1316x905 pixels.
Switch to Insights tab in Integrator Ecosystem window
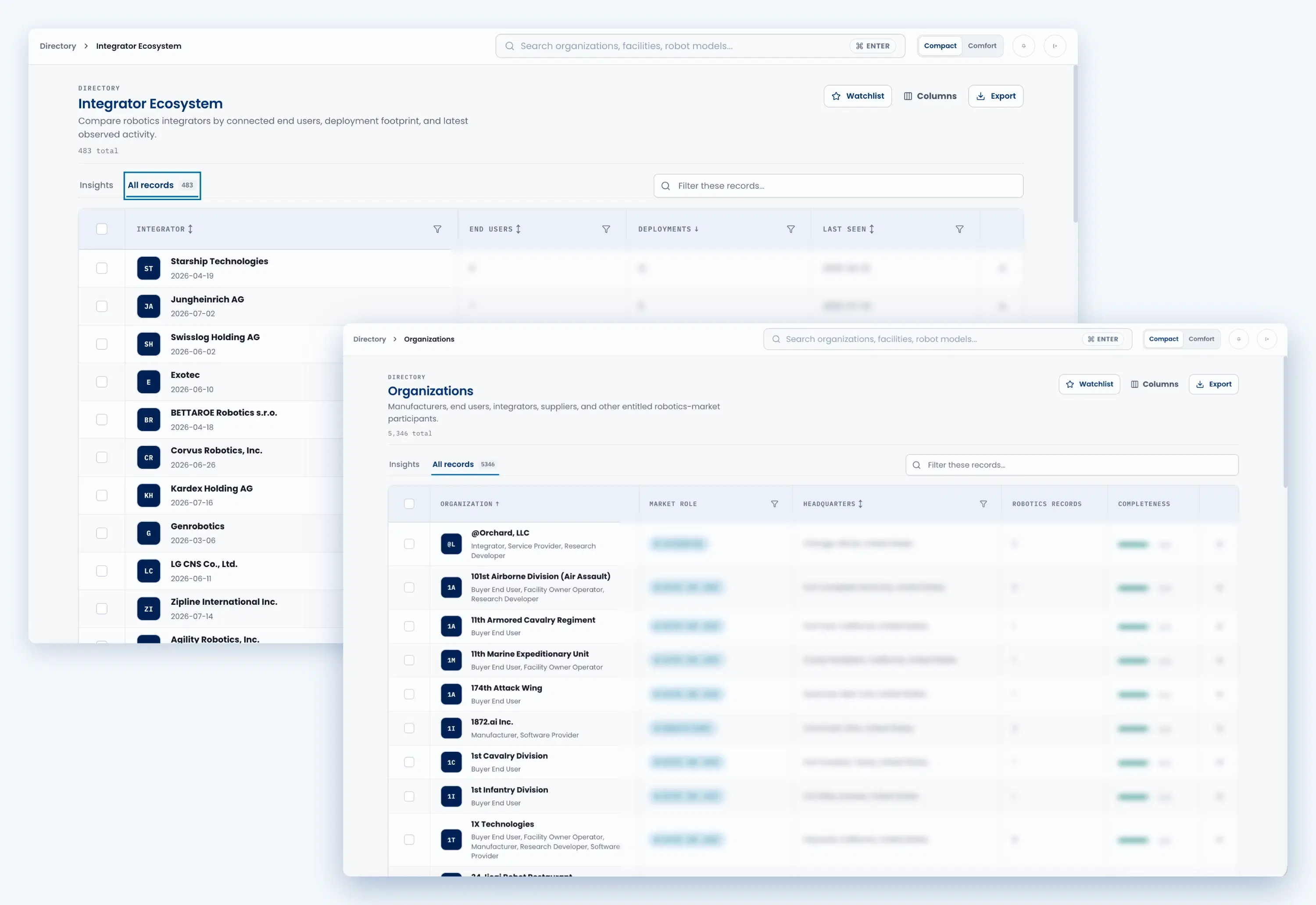point(97,185)
